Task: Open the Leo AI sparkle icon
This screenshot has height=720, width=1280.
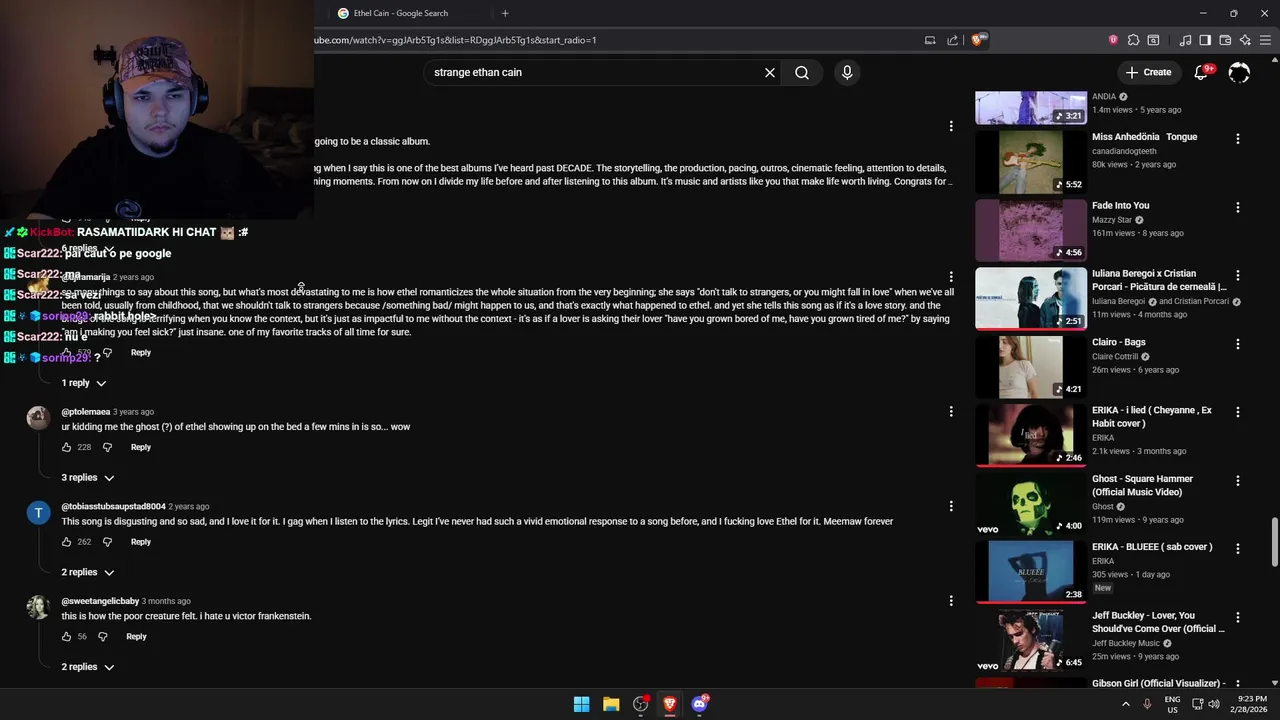Action: 1245,40
